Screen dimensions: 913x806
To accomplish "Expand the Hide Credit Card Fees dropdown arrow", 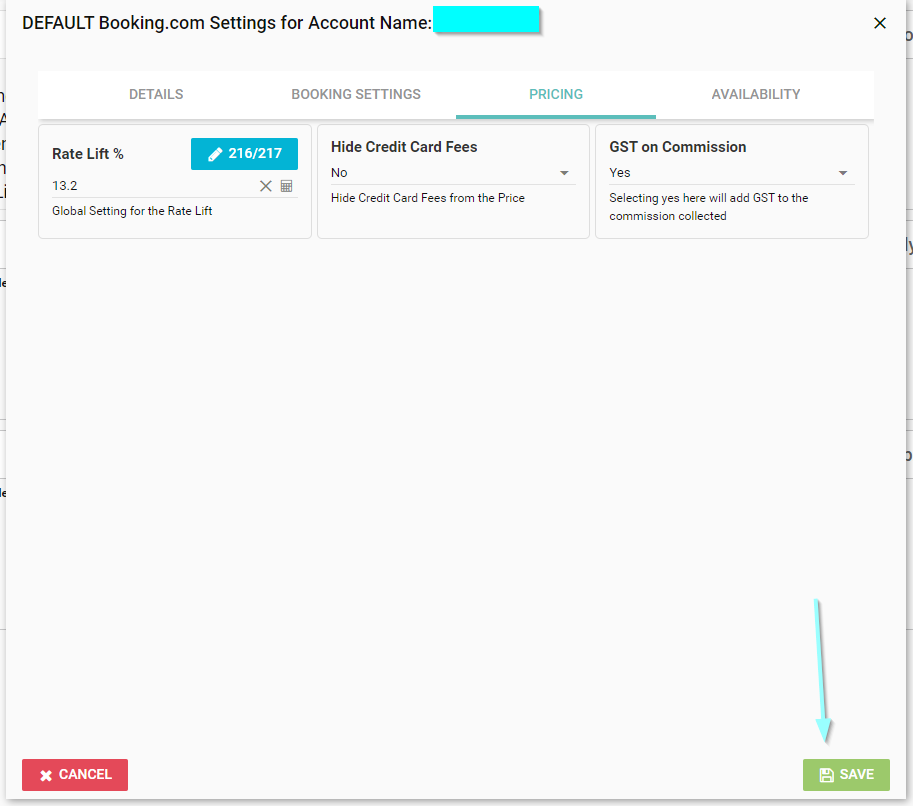I will (564, 173).
